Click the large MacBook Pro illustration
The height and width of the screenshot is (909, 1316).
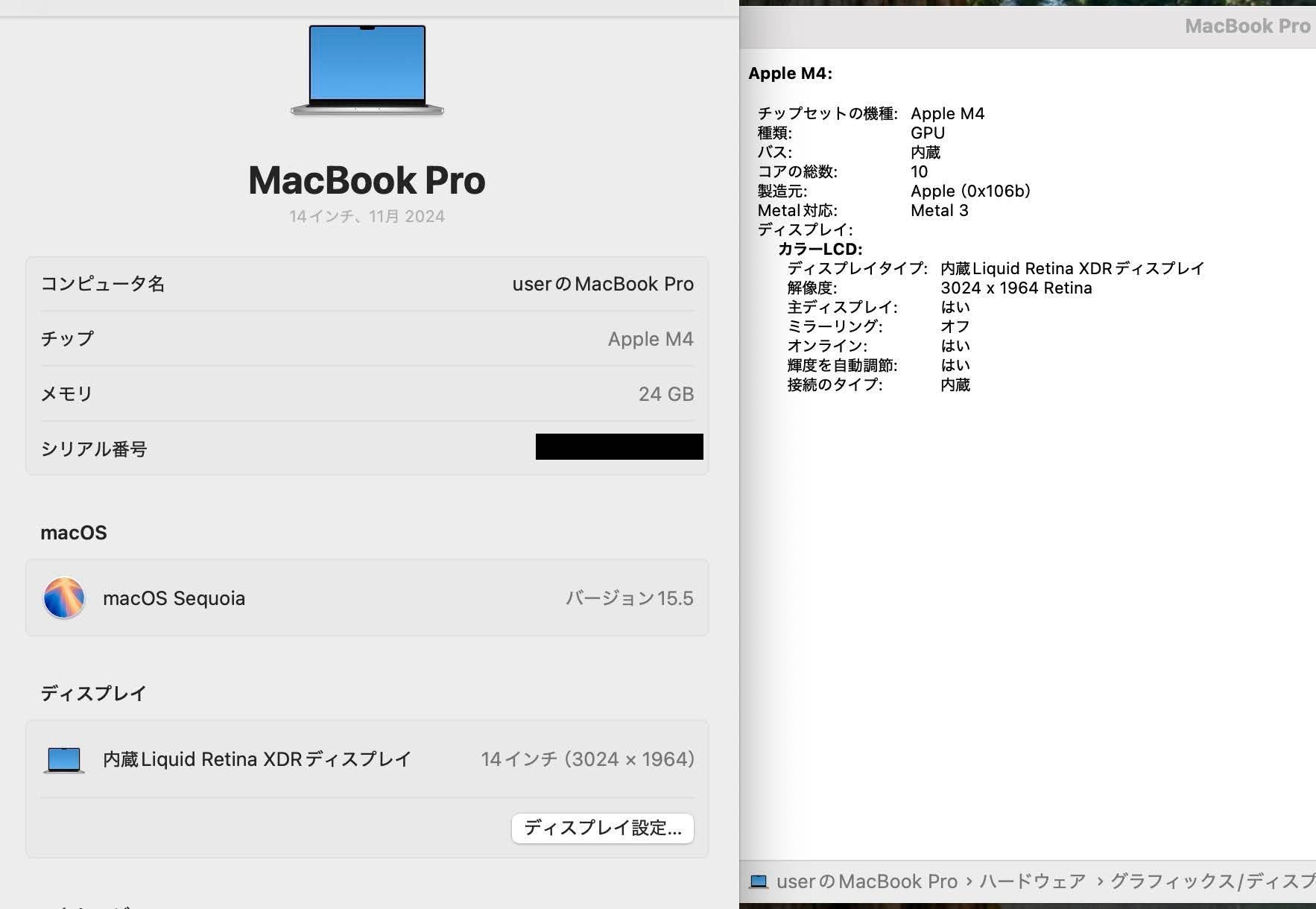[x=367, y=70]
